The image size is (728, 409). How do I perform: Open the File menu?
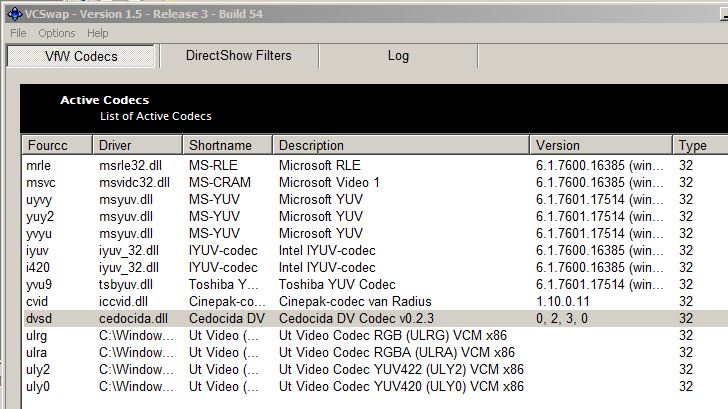click(x=18, y=33)
